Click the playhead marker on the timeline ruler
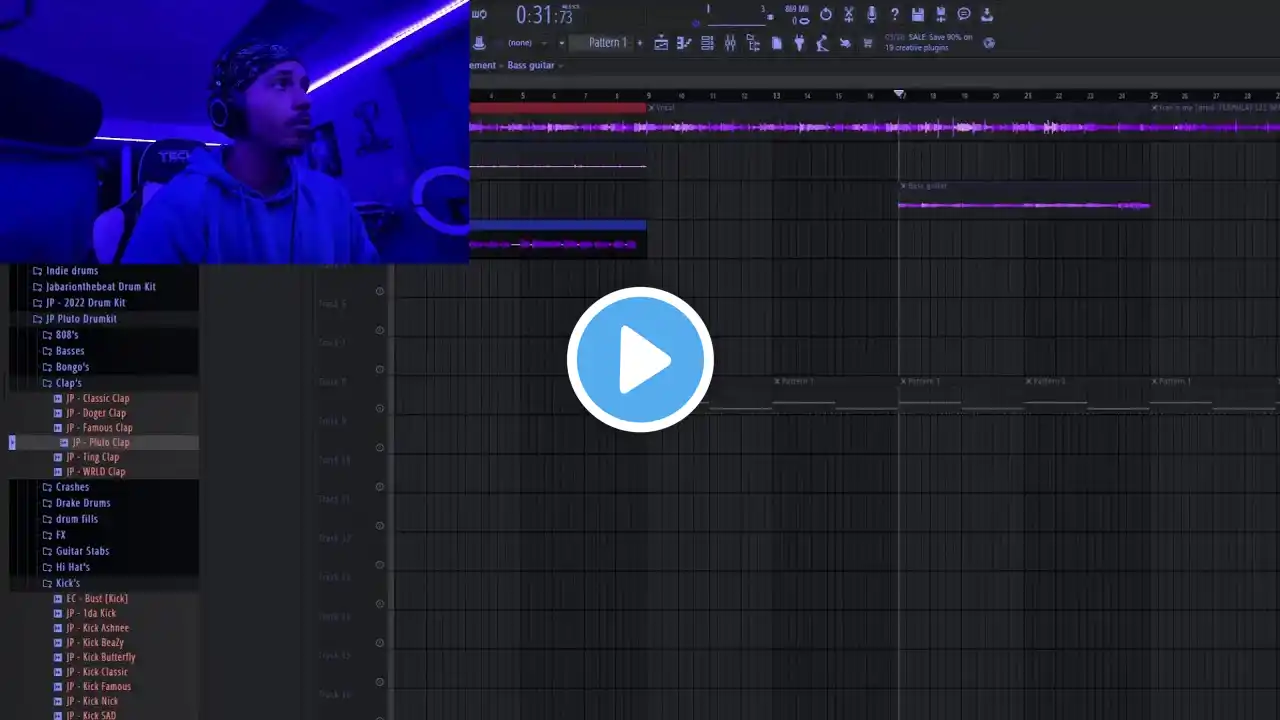 (899, 95)
